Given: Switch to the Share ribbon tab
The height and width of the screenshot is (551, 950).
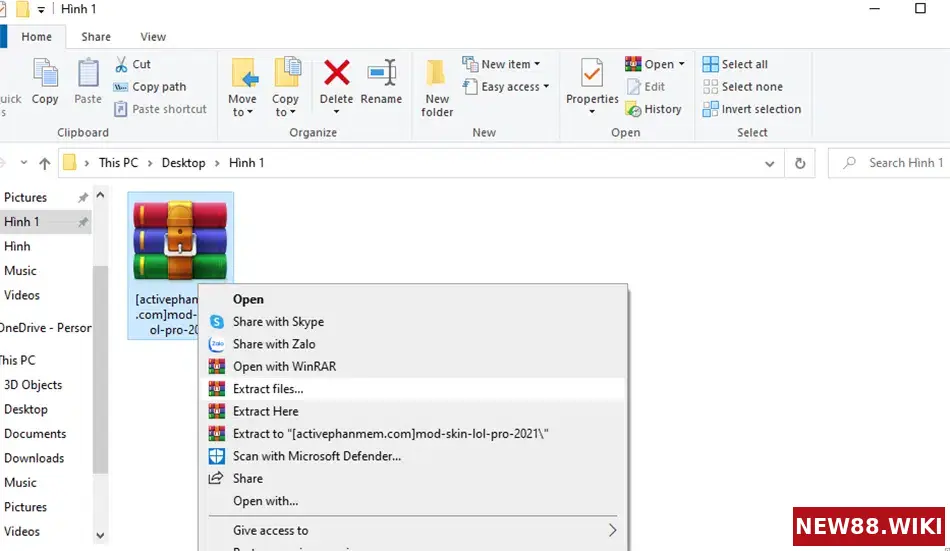Looking at the screenshot, I should click(96, 36).
